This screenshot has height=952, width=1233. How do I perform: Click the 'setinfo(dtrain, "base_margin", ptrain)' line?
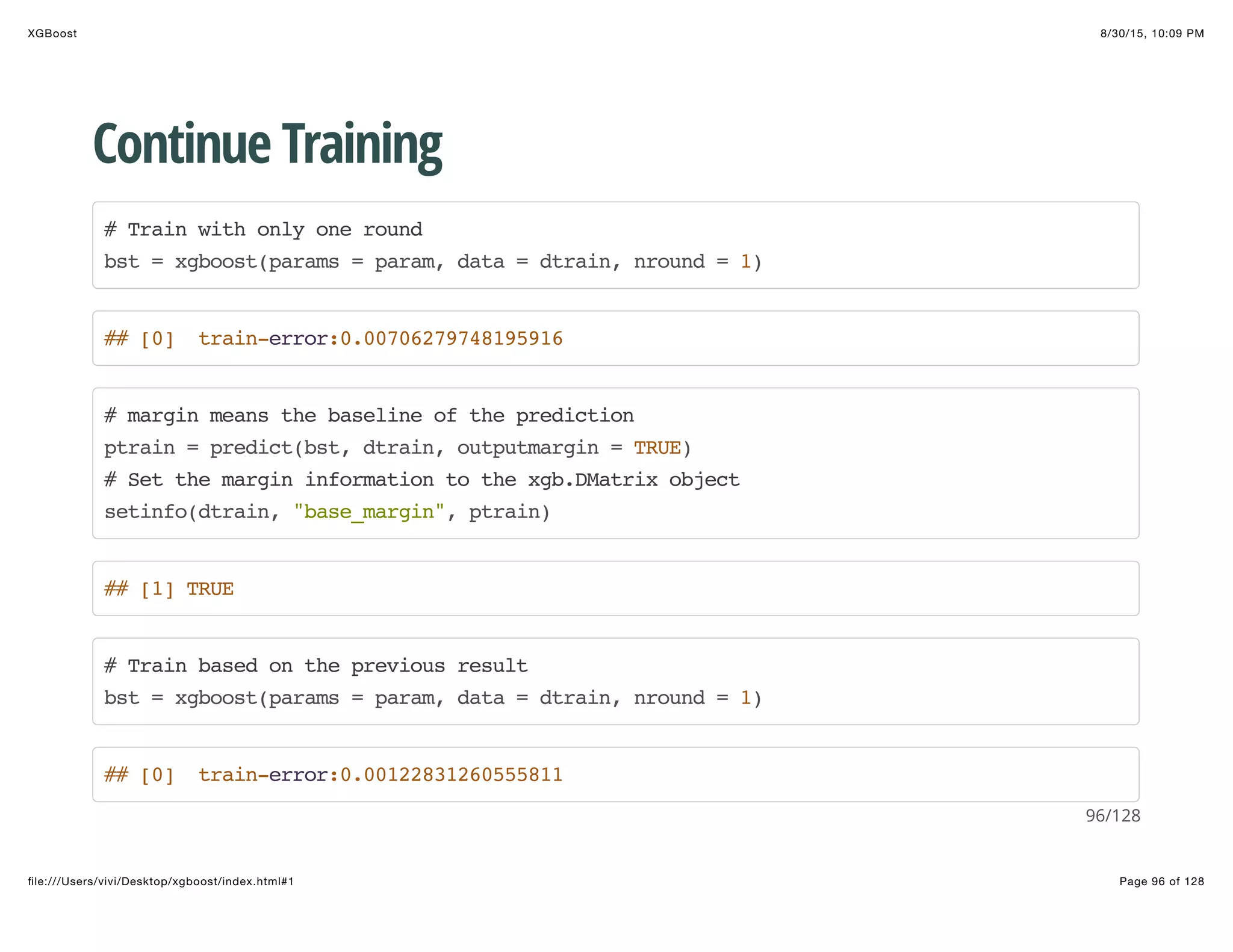coord(328,512)
